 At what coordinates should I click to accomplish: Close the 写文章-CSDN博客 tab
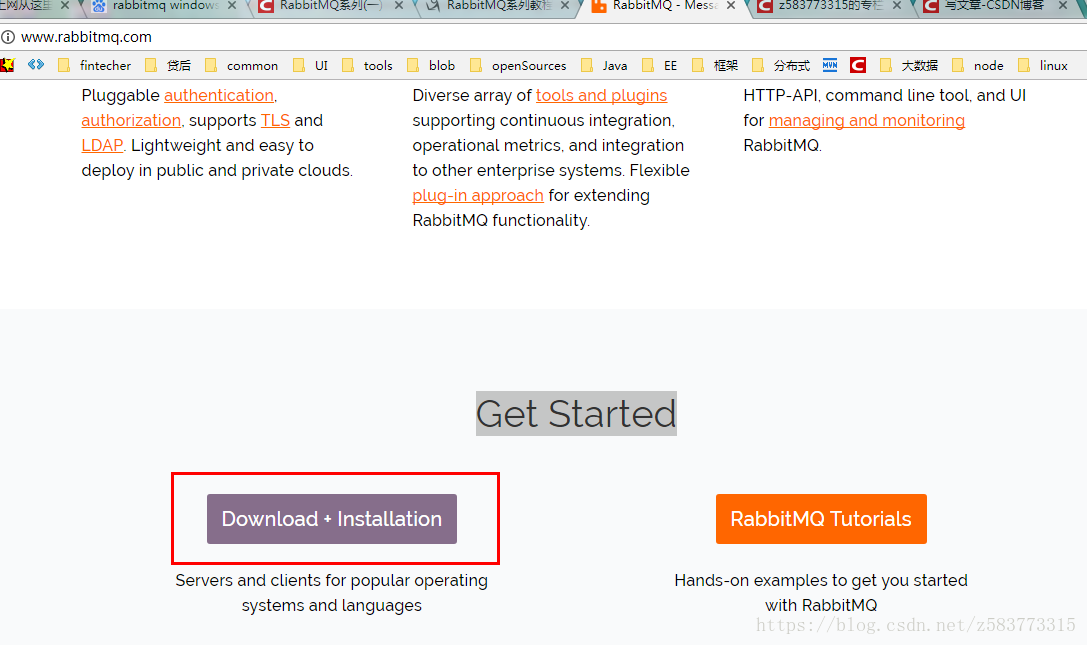click(1063, 6)
